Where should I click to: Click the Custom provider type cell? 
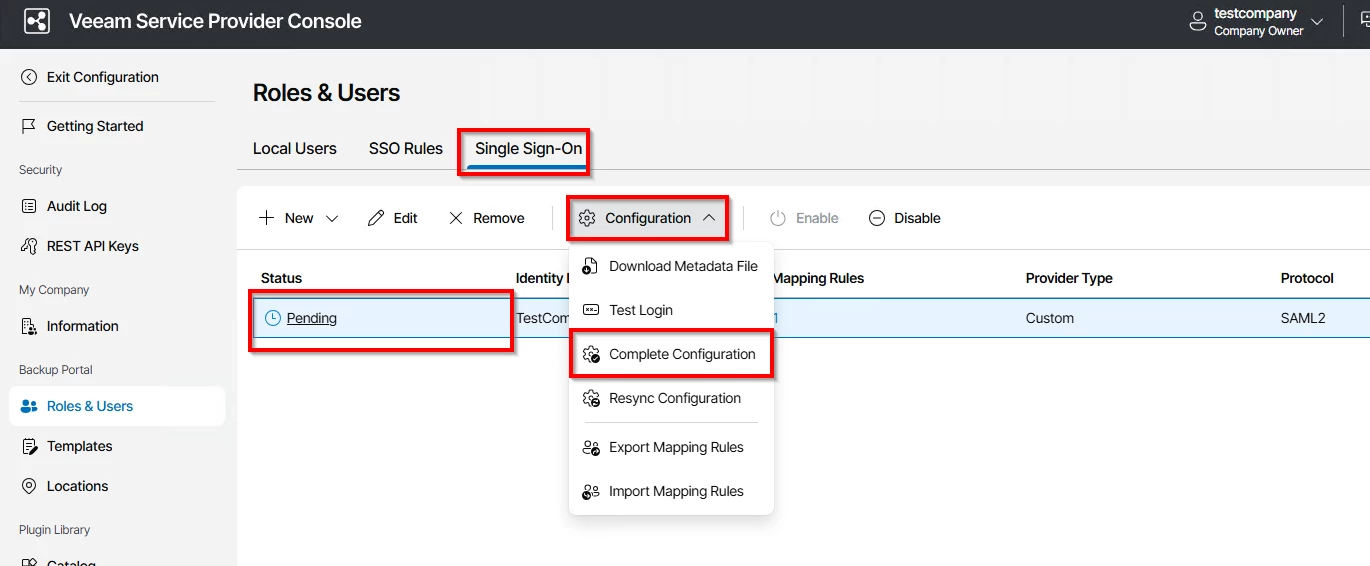pos(1050,318)
